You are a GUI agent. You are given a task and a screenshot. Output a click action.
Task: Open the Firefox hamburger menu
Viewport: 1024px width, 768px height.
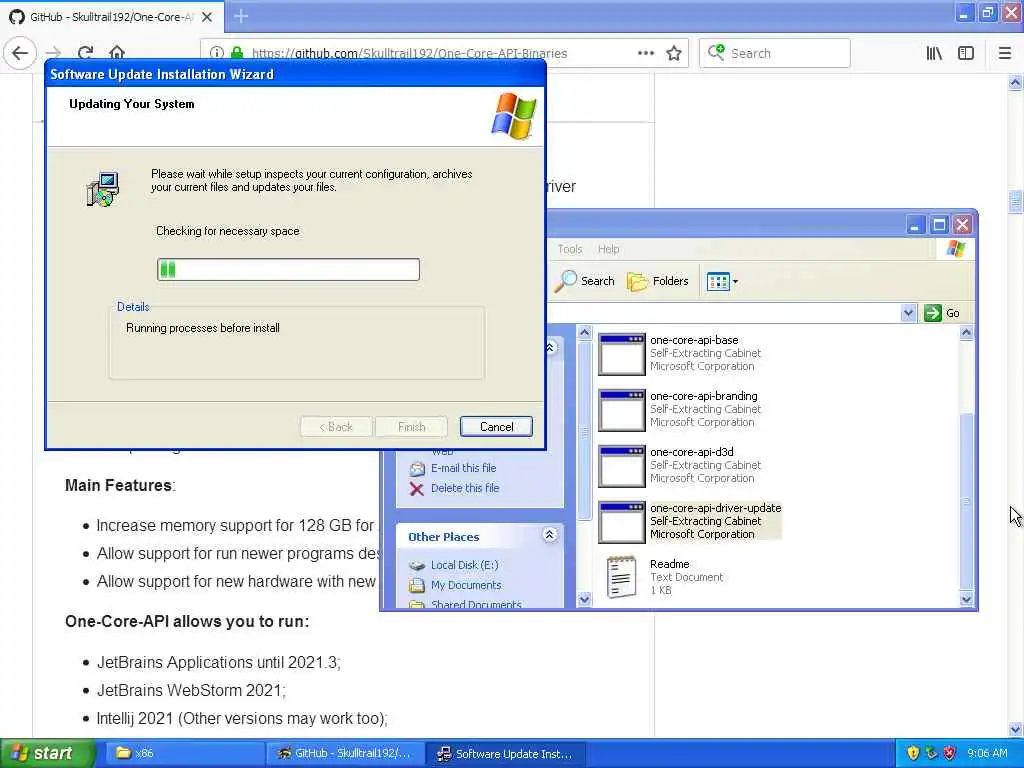(x=1005, y=53)
